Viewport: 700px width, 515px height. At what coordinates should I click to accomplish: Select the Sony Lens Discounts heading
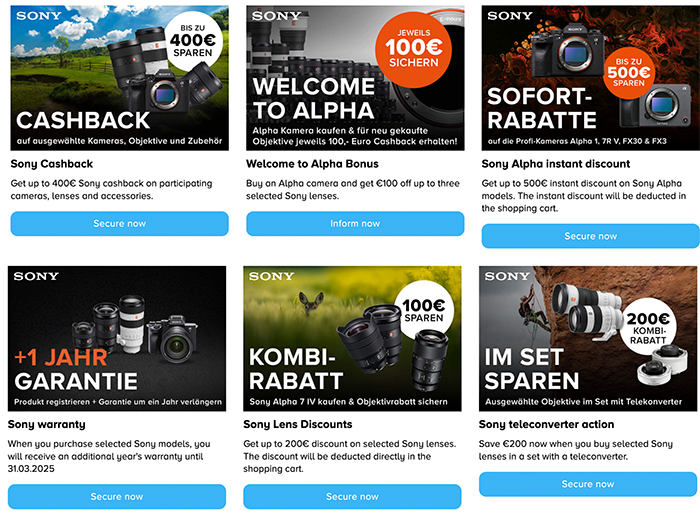298,424
